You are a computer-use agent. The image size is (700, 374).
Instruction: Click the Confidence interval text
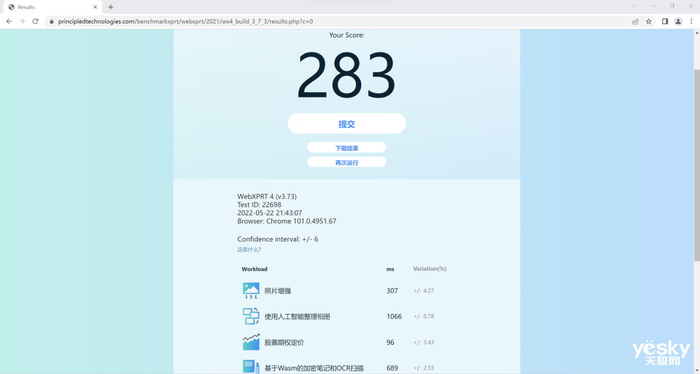[x=278, y=239]
